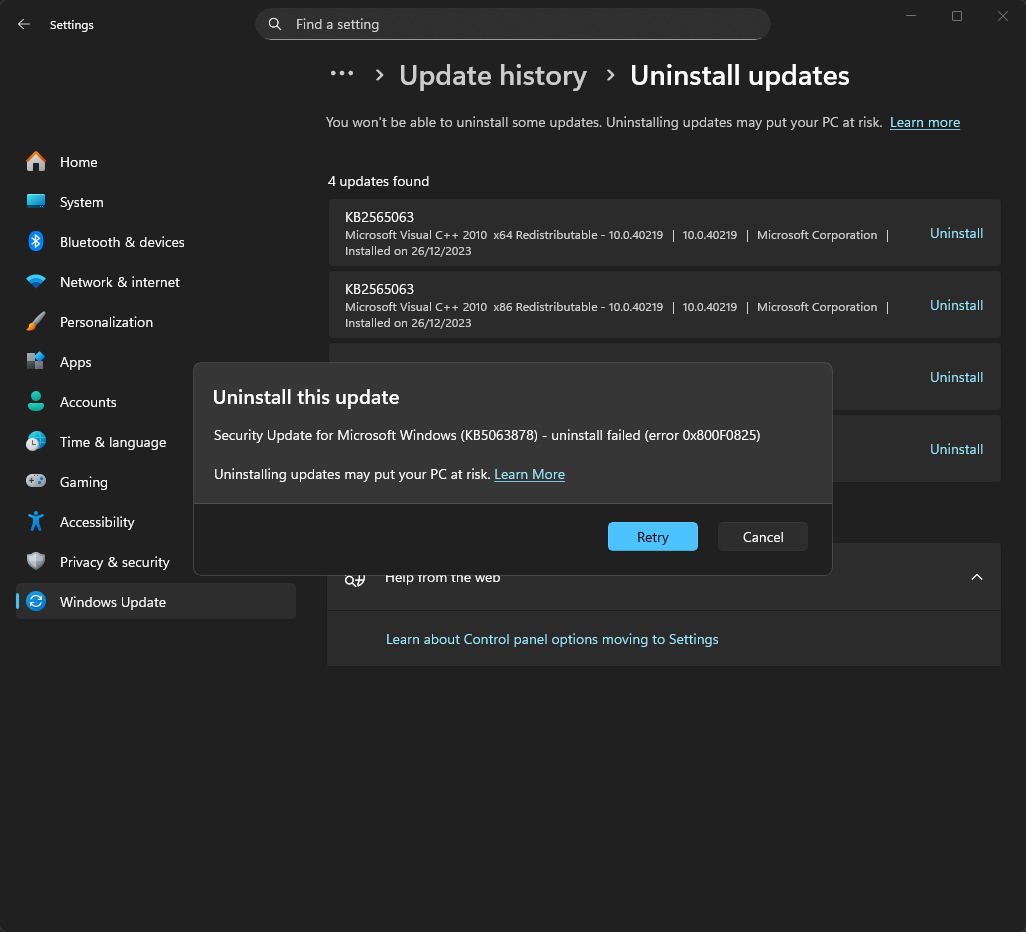This screenshot has width=1026, height=932.
Task: Click Time & language label in sidebar
Action: click(x=113, y=442)
